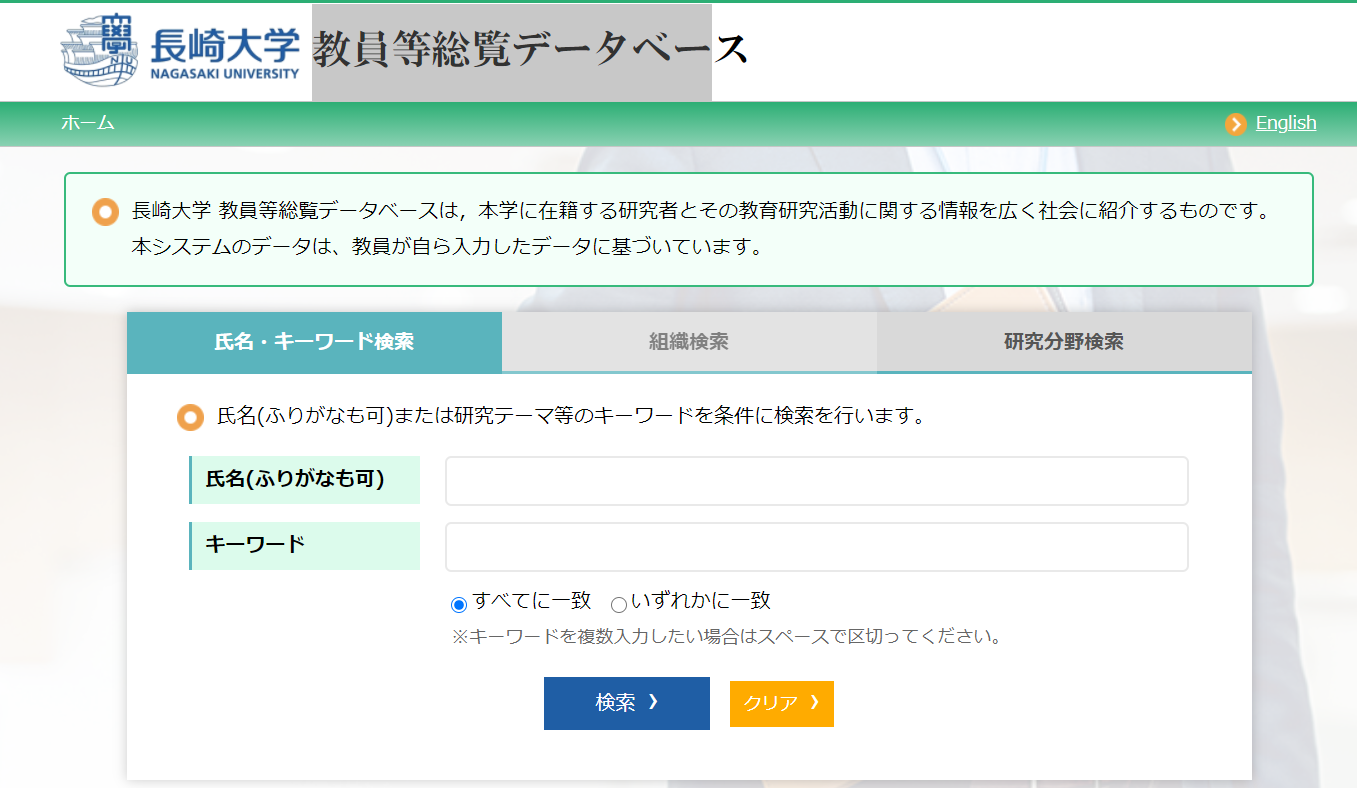Screen dimensions: 1357x788
Task: Open the 研究分野検索 tab
Action: [x=1063, y=342]
